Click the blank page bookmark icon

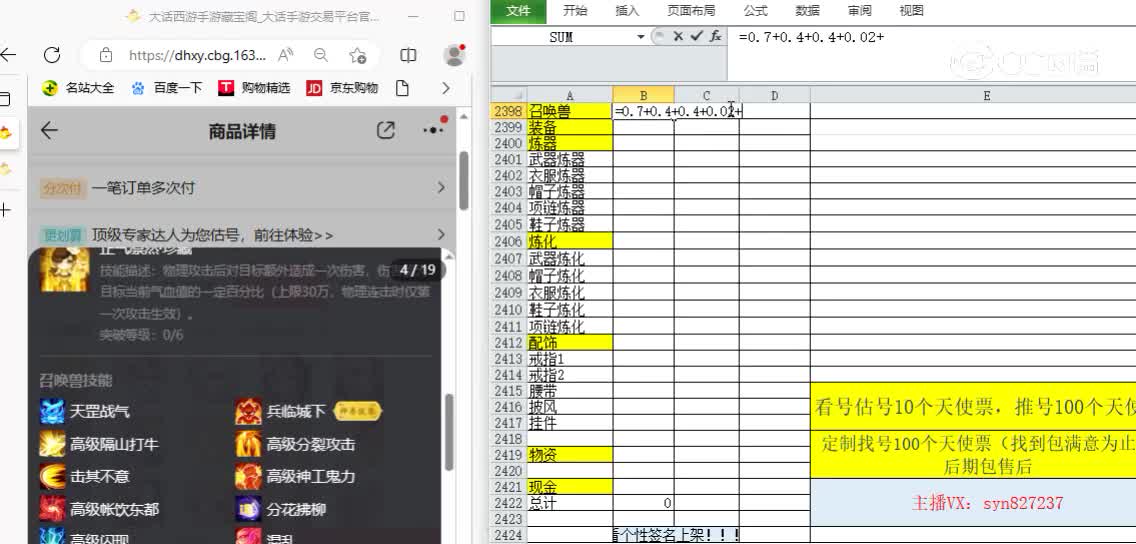point(402,88)
